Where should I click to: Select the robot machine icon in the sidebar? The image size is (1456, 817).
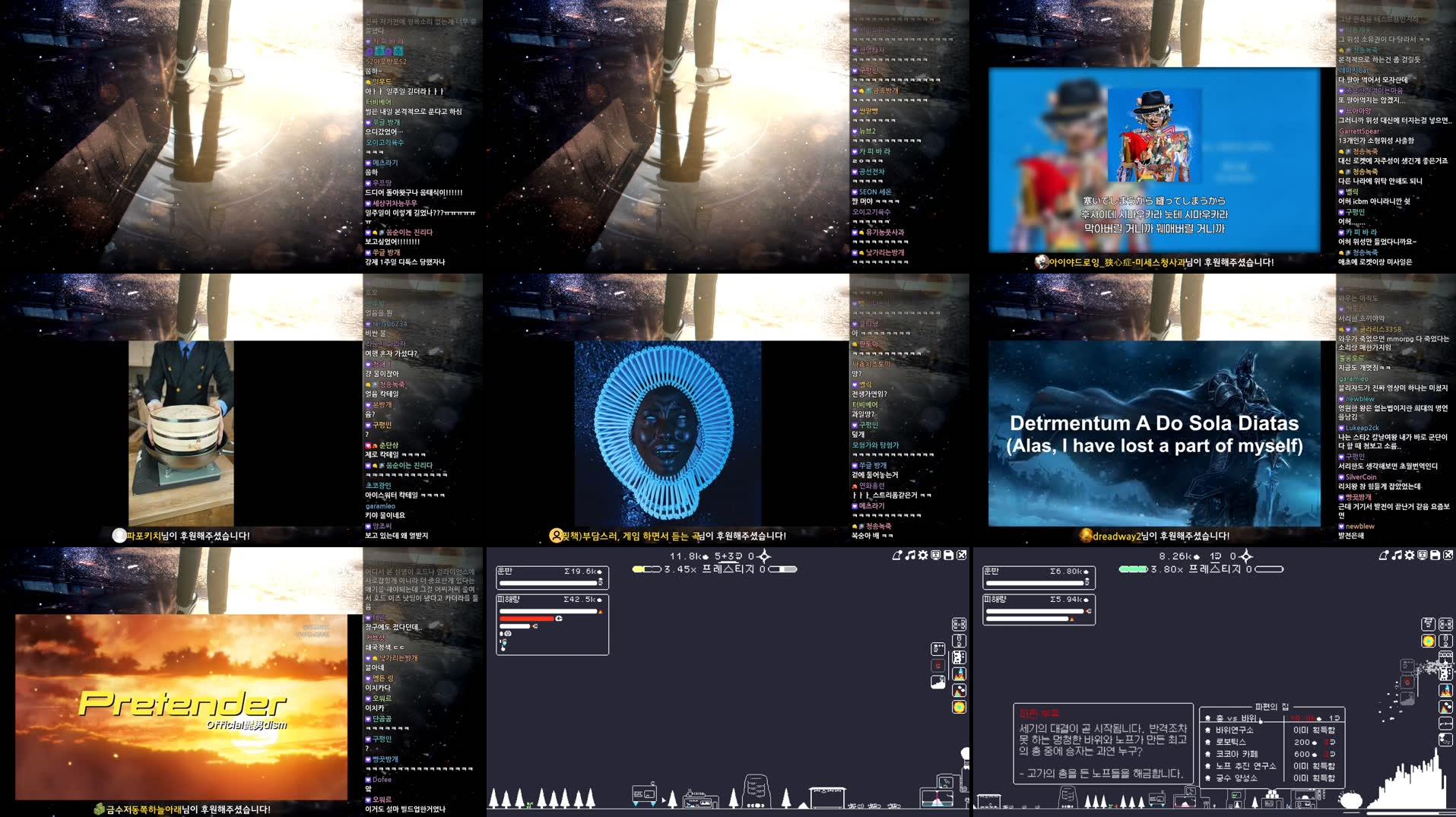[1444, 673]
